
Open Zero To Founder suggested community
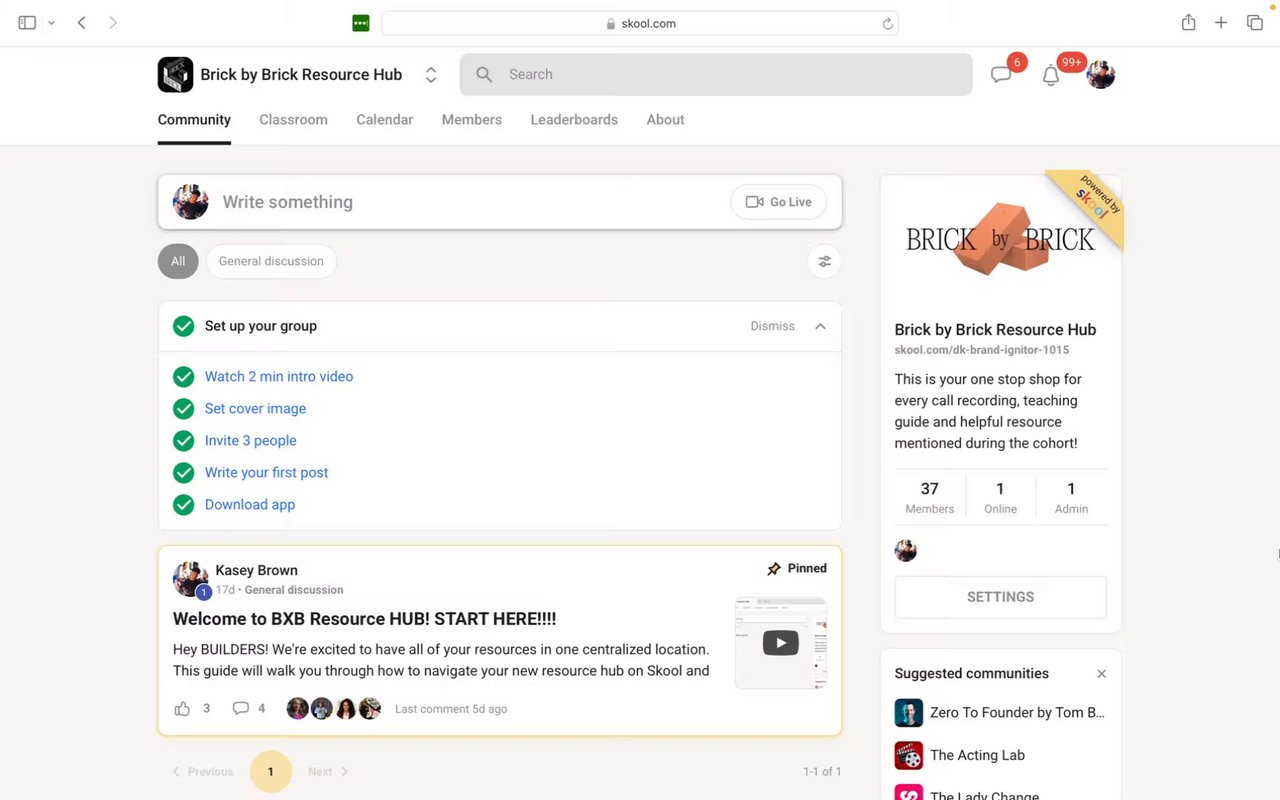point(1000,713)
